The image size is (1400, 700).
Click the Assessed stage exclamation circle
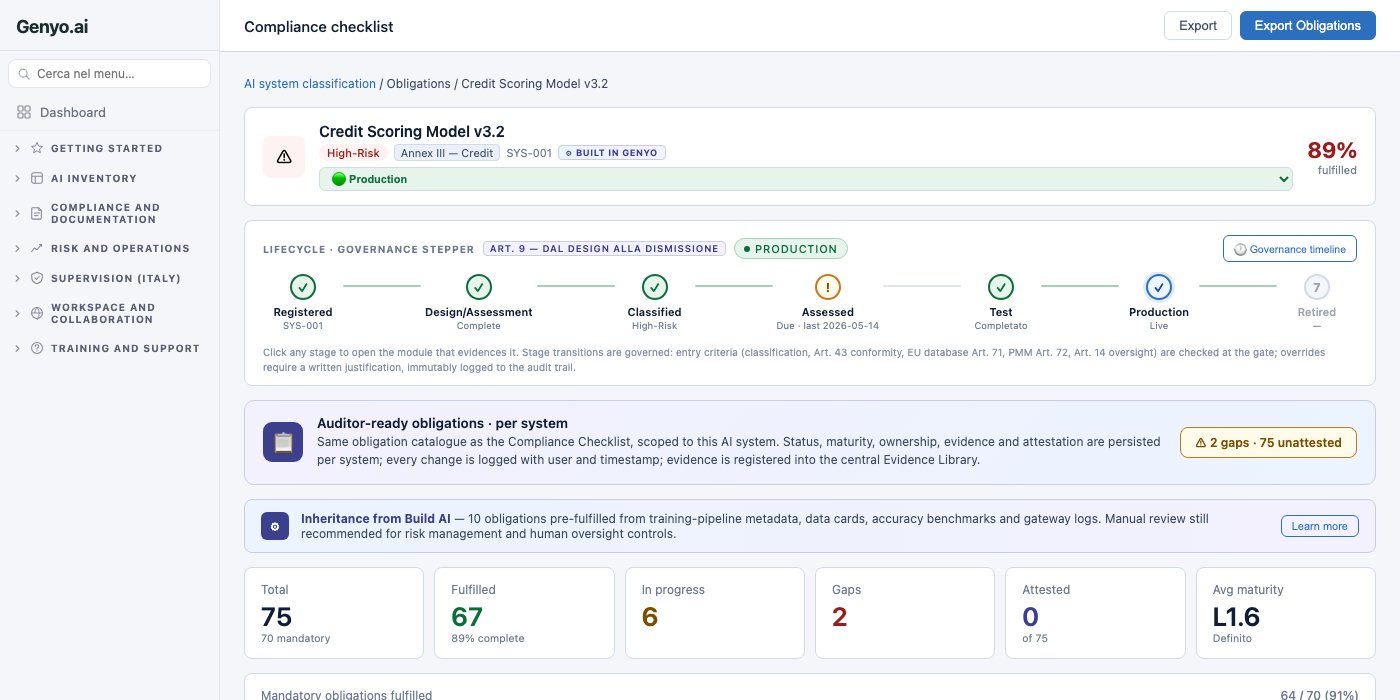(x=828, y=287)
